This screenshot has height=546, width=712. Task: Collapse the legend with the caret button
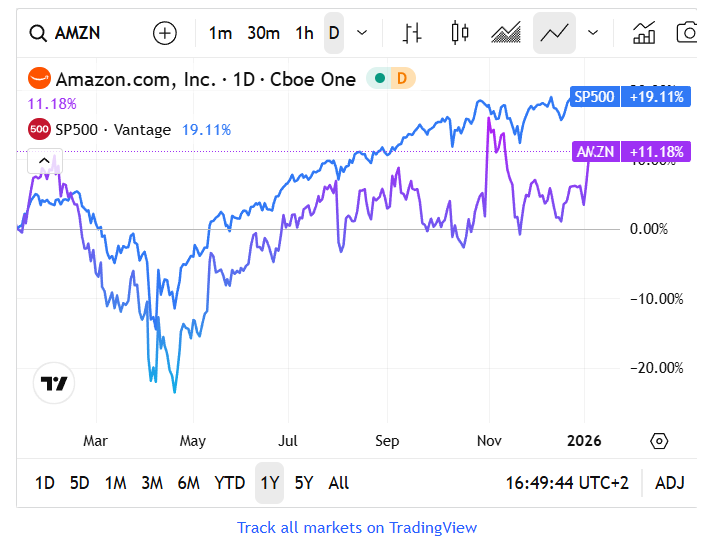tap(44, 160)
